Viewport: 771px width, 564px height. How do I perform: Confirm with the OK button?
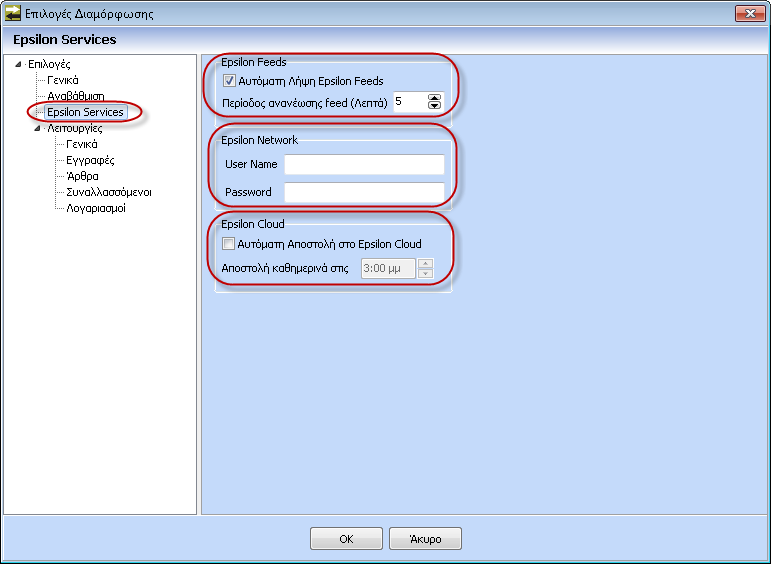click(346, 539)
